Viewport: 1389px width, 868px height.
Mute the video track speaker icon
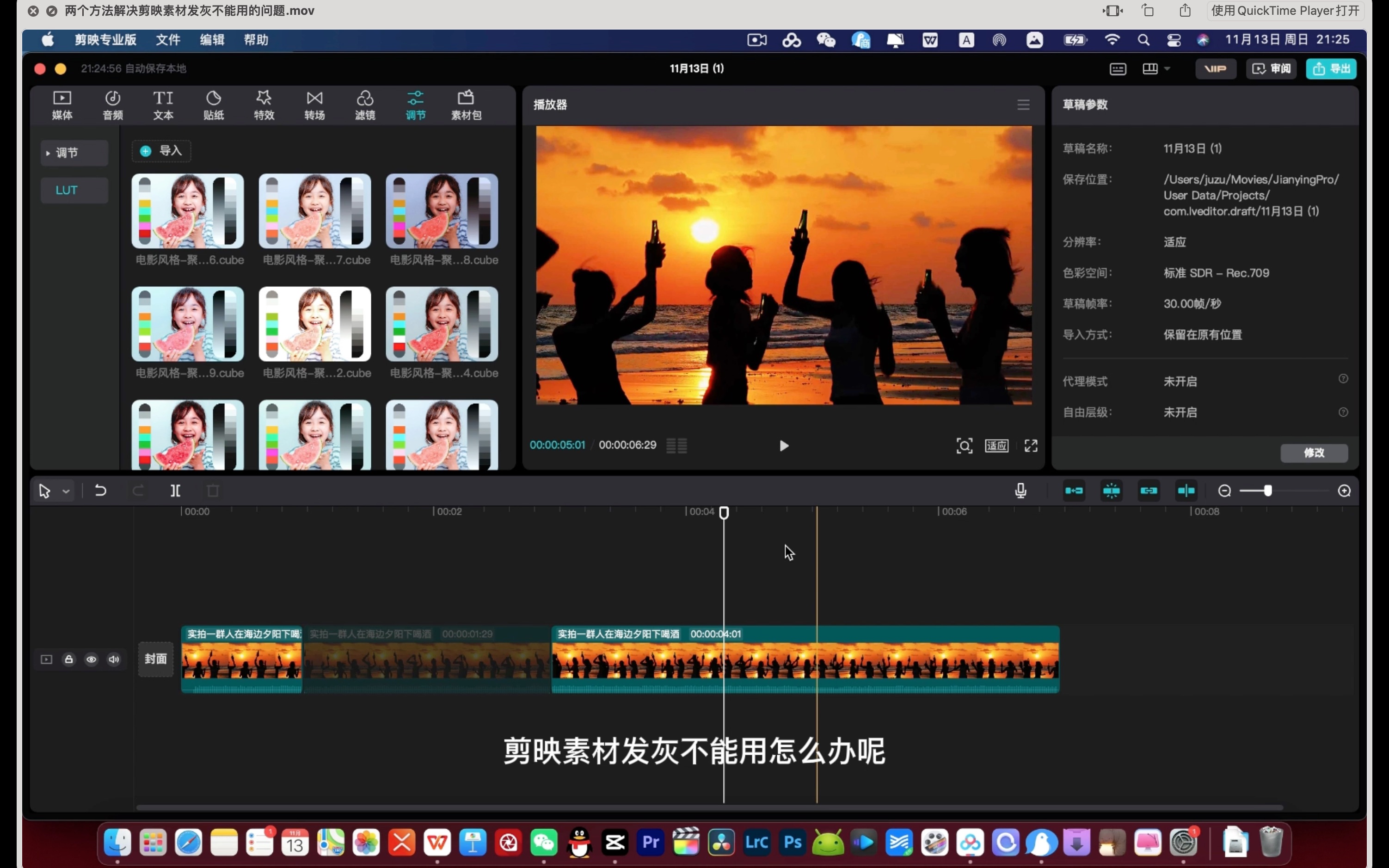click(114, 659)
